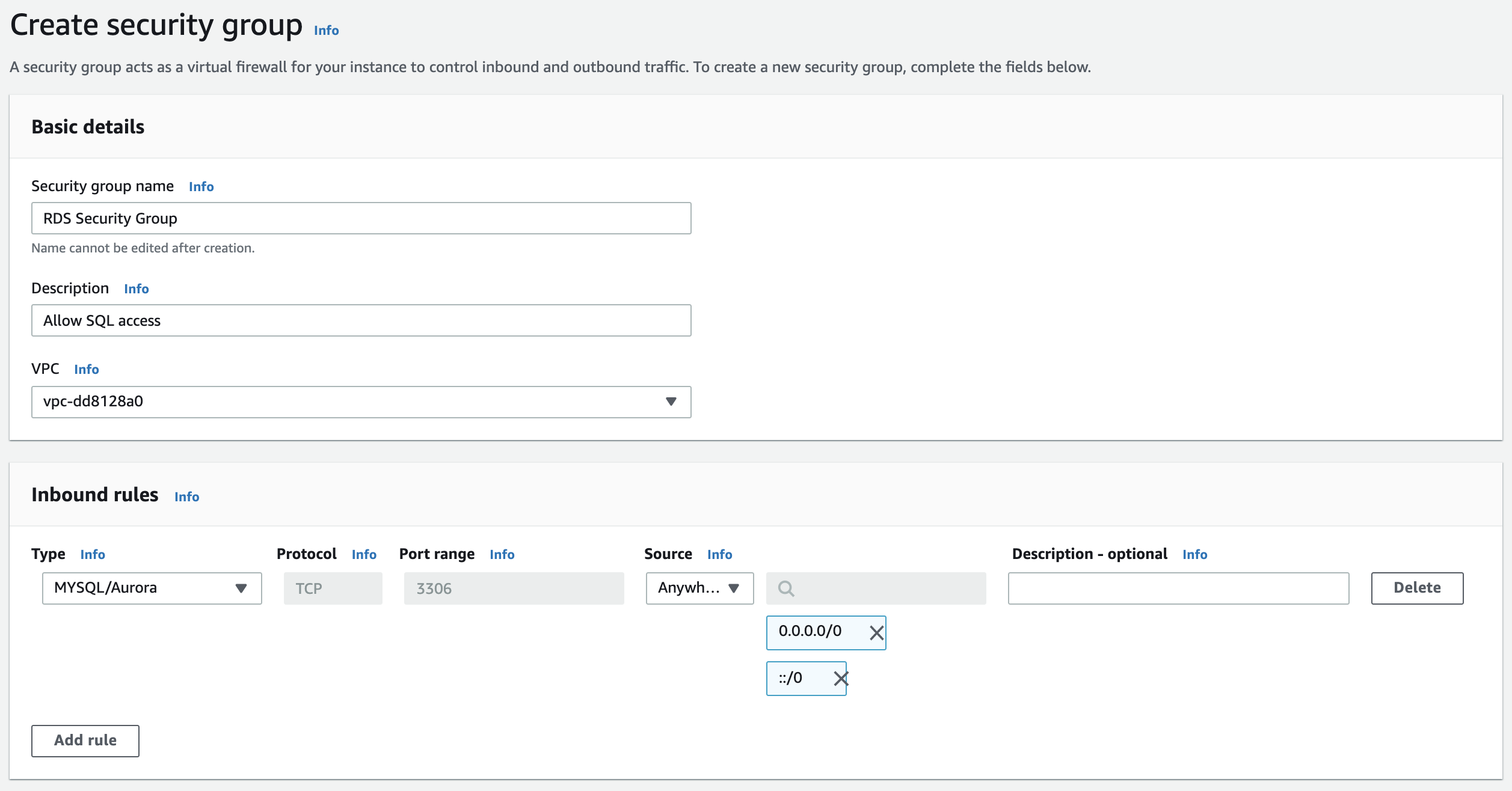Open the Source column Info link
This screenshot has width=1512, height=791.
click(719, 555)
